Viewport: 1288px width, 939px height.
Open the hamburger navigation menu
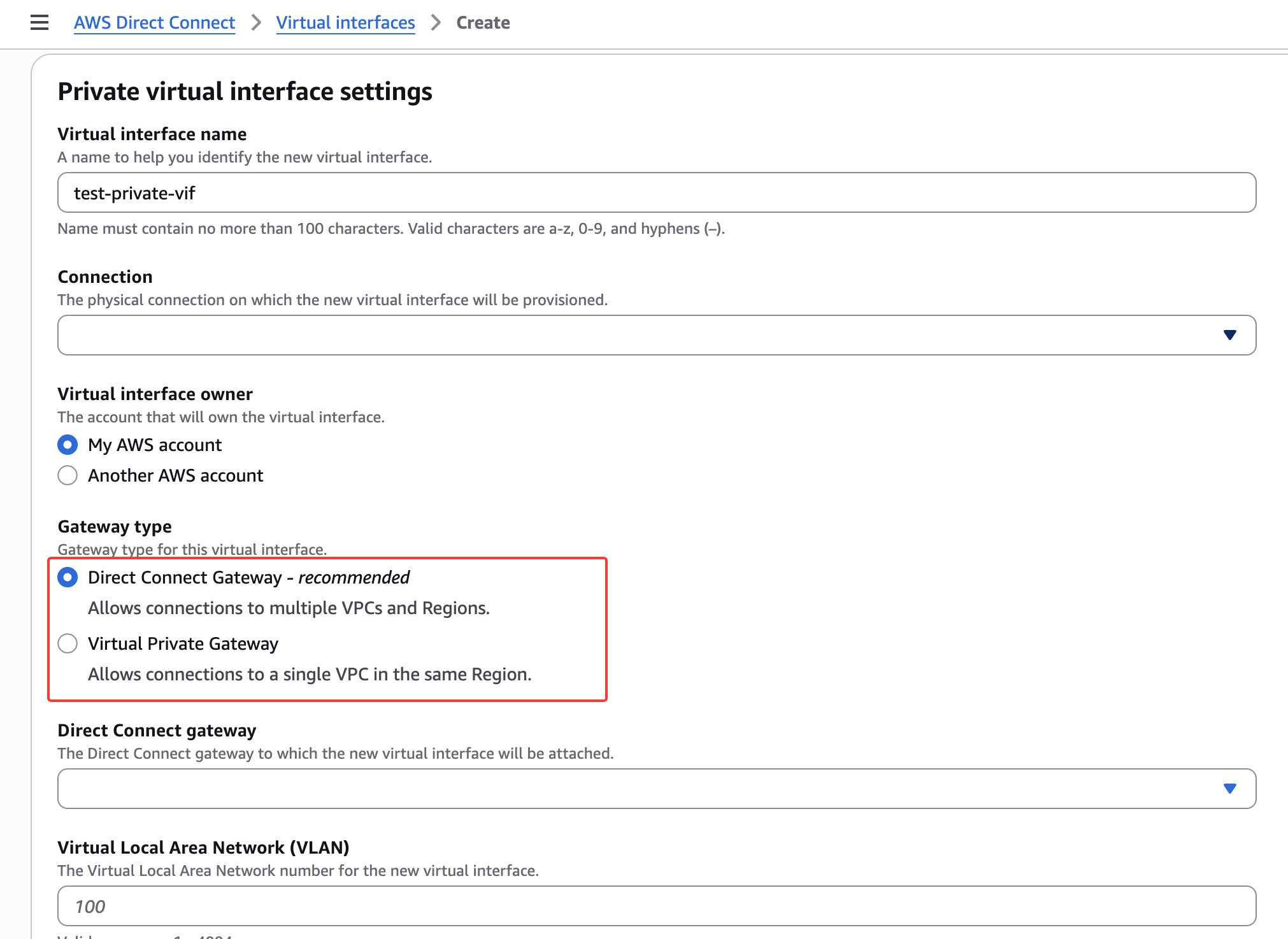point(39,23)
